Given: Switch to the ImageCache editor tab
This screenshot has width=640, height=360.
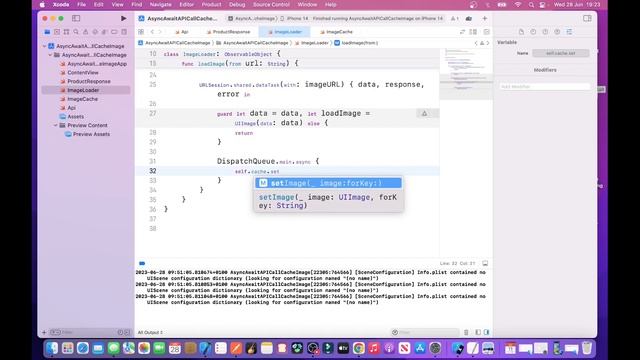Looking at the screenshot, I should click(336, 32).
